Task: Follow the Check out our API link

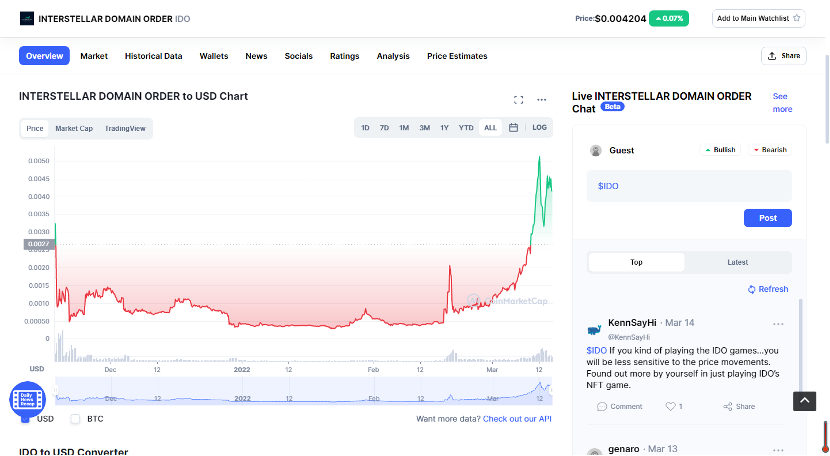Action: click(517, 419)
